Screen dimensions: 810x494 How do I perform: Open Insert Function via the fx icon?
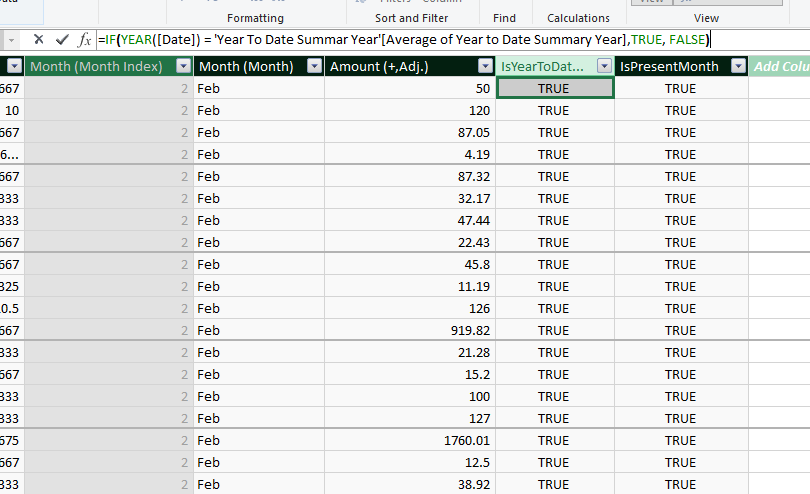point(85,40)
